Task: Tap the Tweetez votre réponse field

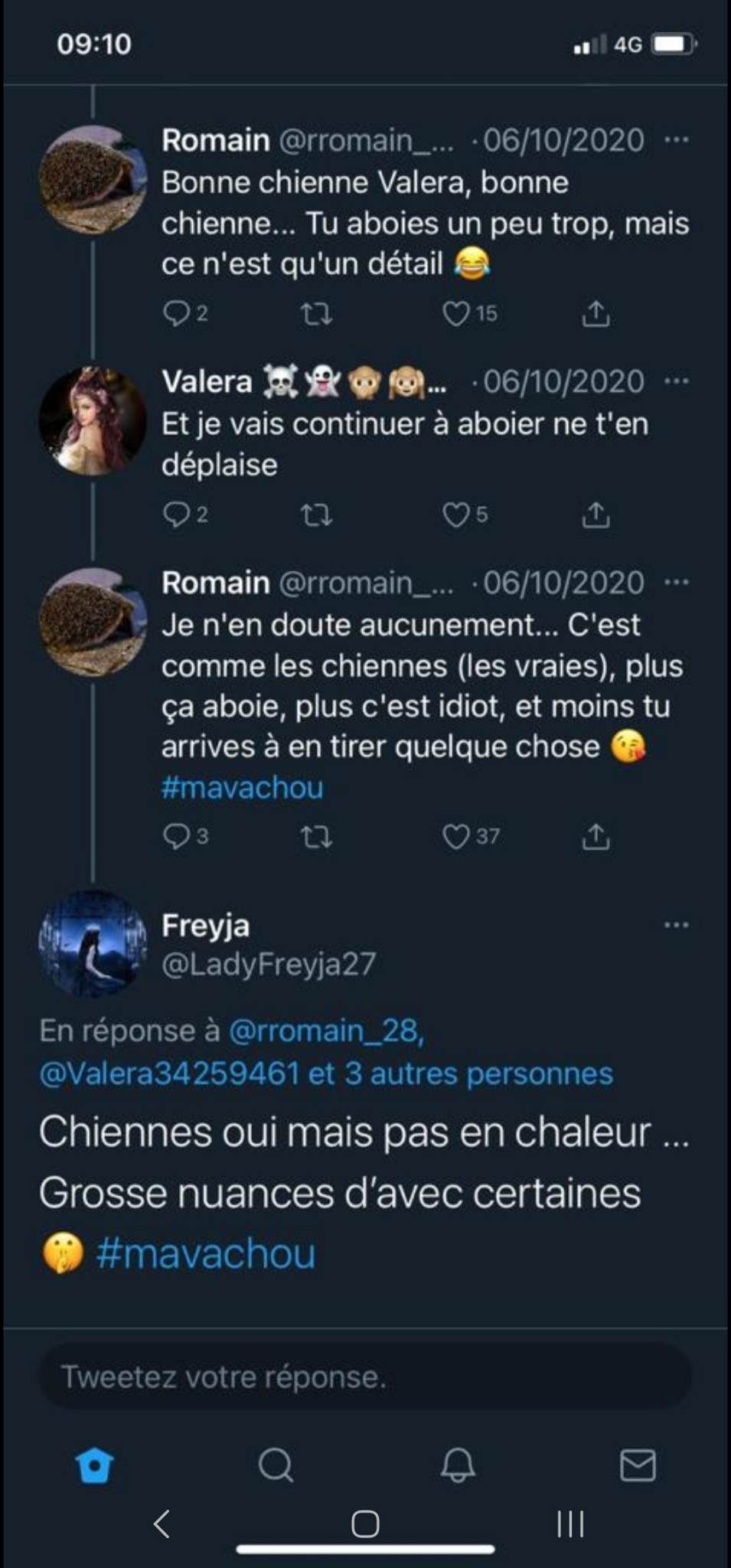Action: pyautogui.click(x=365, y=1377)
